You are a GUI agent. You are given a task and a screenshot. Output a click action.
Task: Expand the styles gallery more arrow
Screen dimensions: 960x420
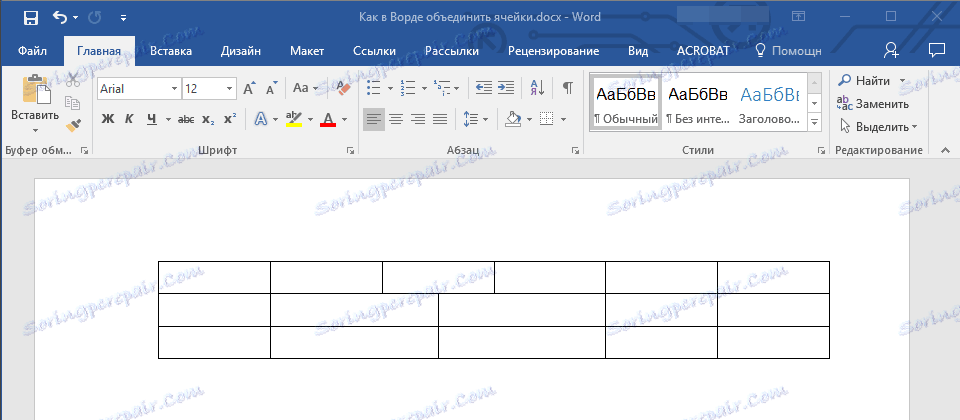814,122
